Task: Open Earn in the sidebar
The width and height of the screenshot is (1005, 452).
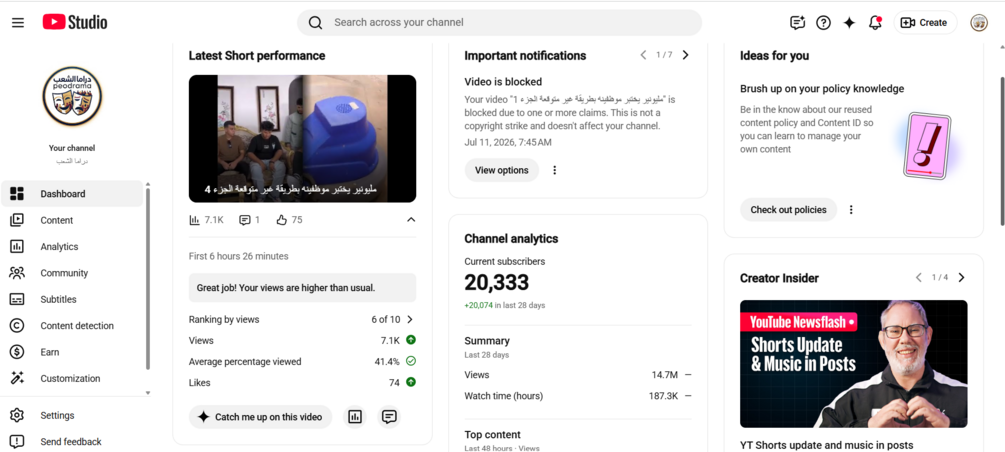Action: (72, 352)
